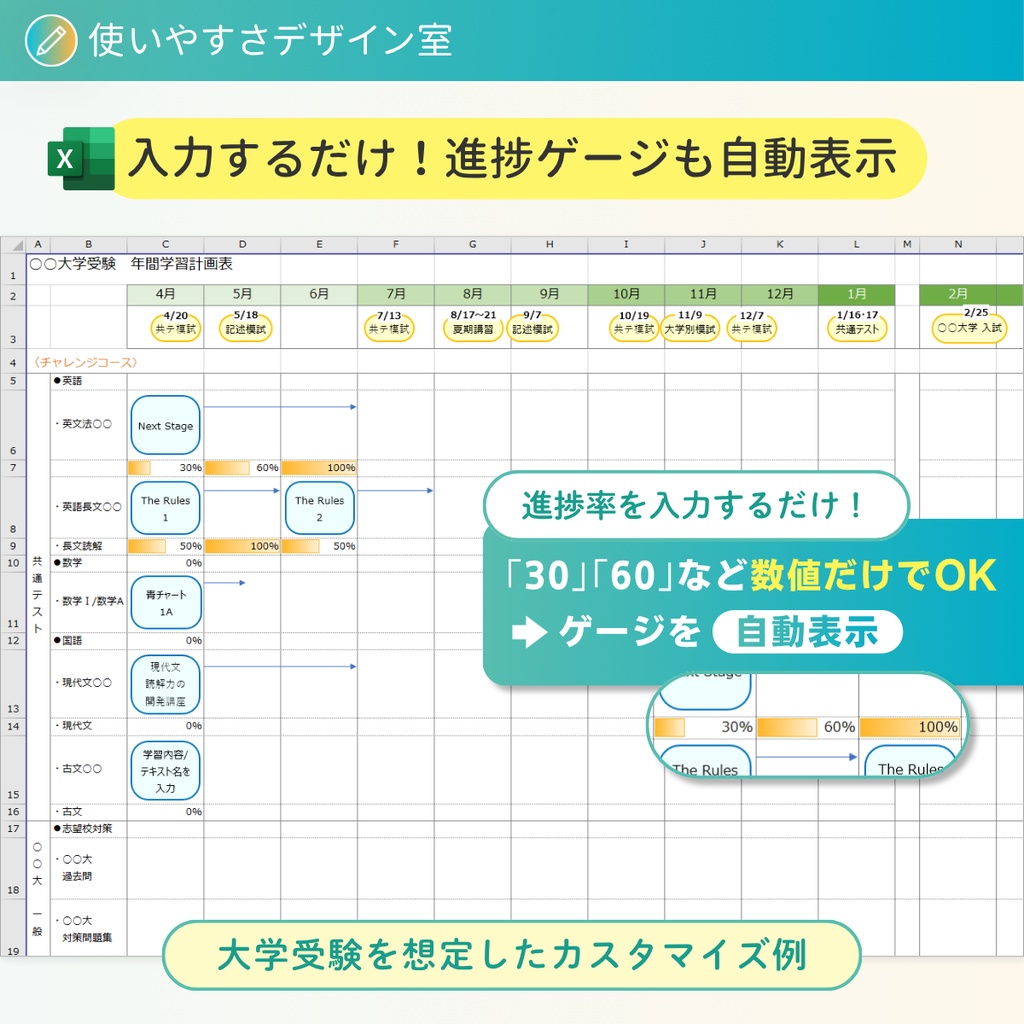Select the 学習内容/テキスト名を入力 shape

pos(165,771)
